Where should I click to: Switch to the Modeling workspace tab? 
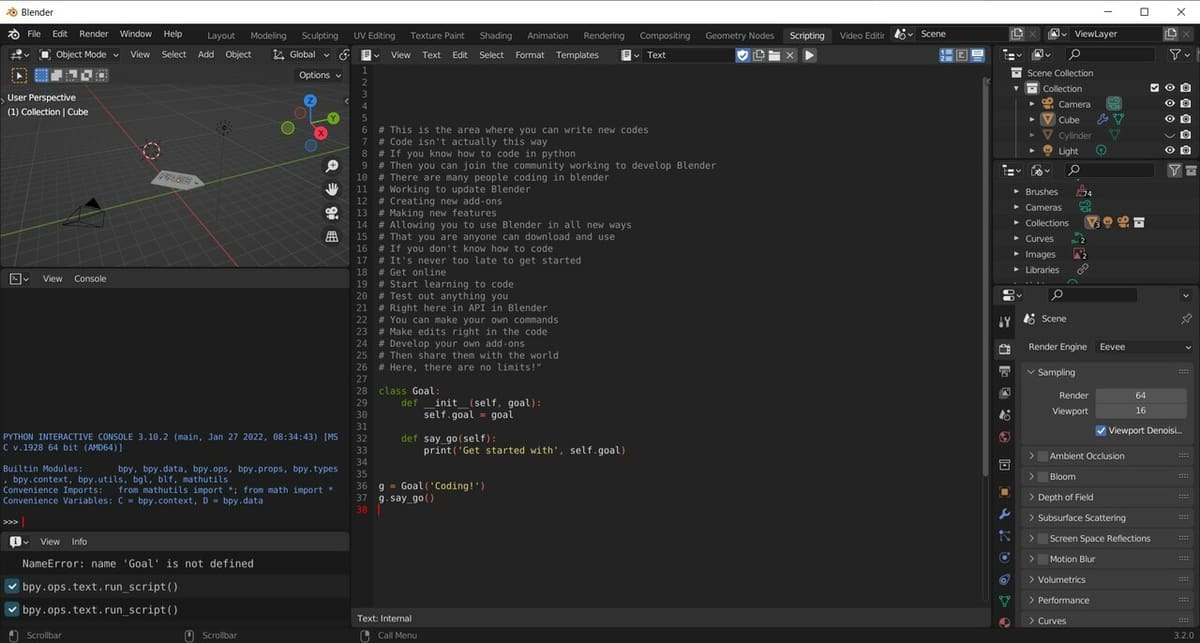click(268, 35)
